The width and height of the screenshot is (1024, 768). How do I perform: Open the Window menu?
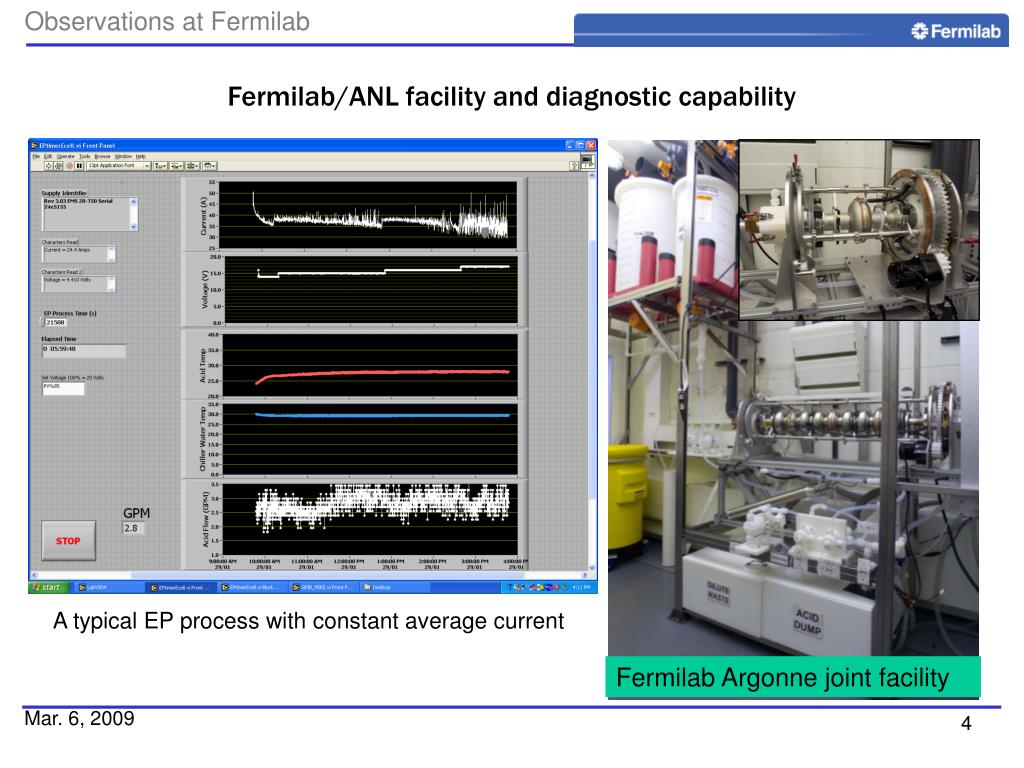pos(123,157)
